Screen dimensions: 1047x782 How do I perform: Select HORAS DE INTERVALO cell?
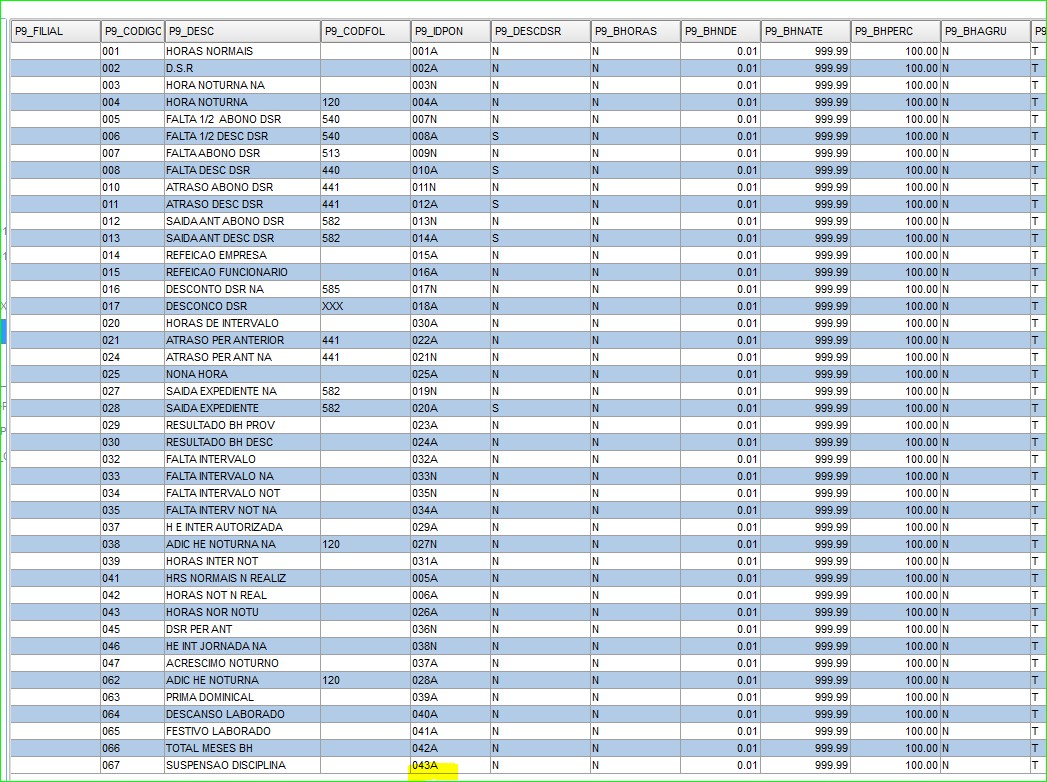click(242, 323)
